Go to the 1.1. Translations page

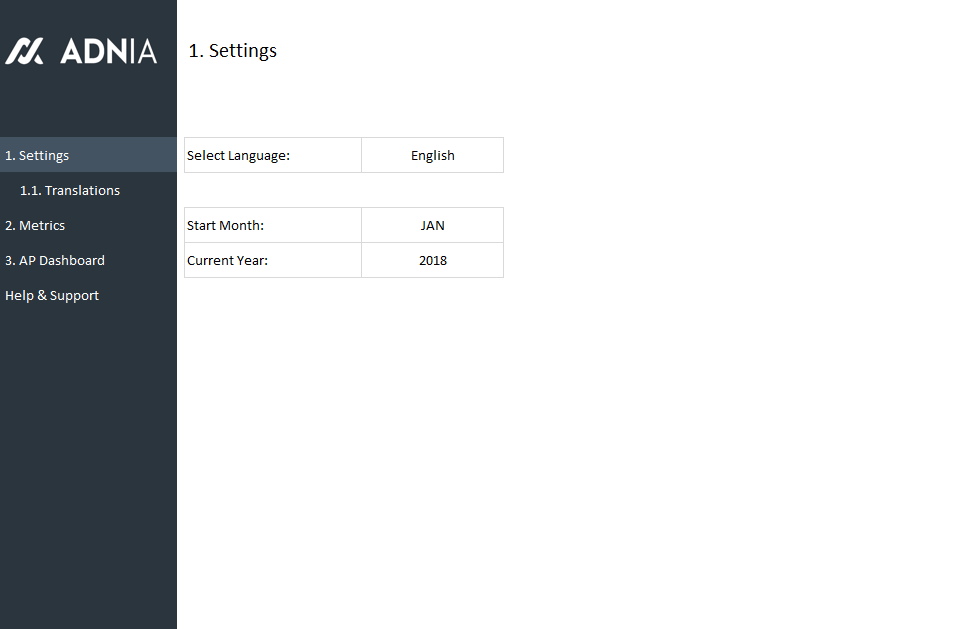coord(70,190)
